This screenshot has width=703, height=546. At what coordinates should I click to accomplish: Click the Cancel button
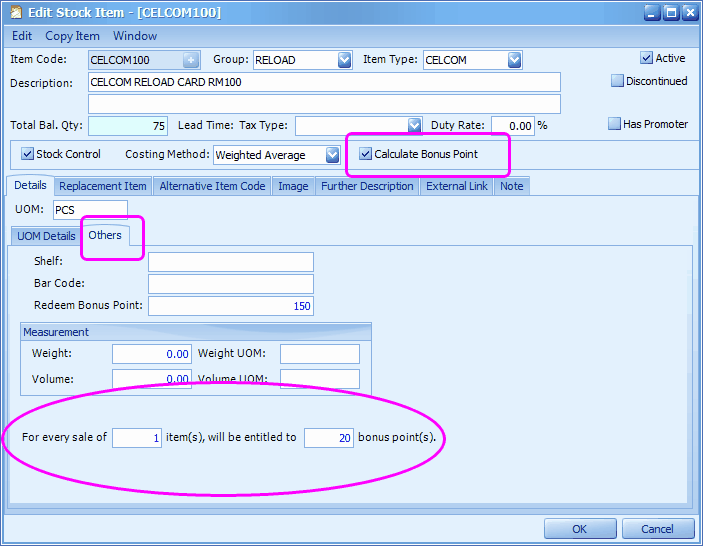tap(657, 529)
